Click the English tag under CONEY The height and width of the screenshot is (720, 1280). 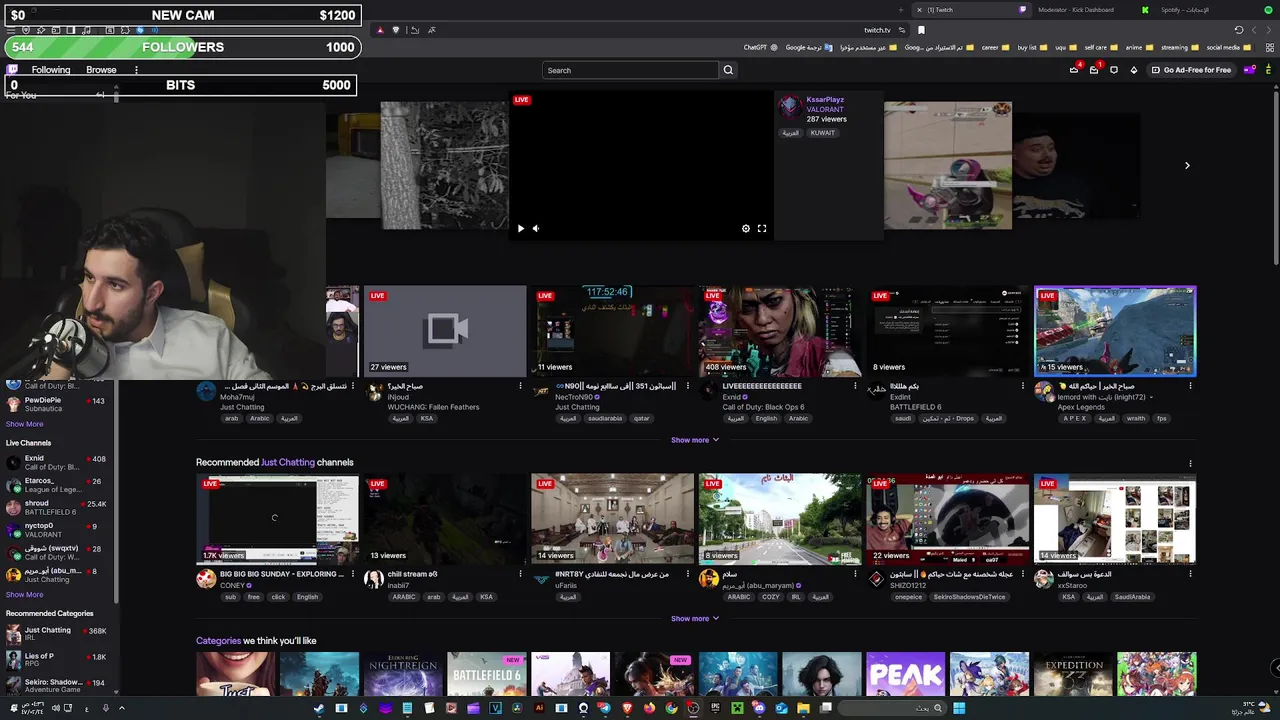[x=307, y=597]
